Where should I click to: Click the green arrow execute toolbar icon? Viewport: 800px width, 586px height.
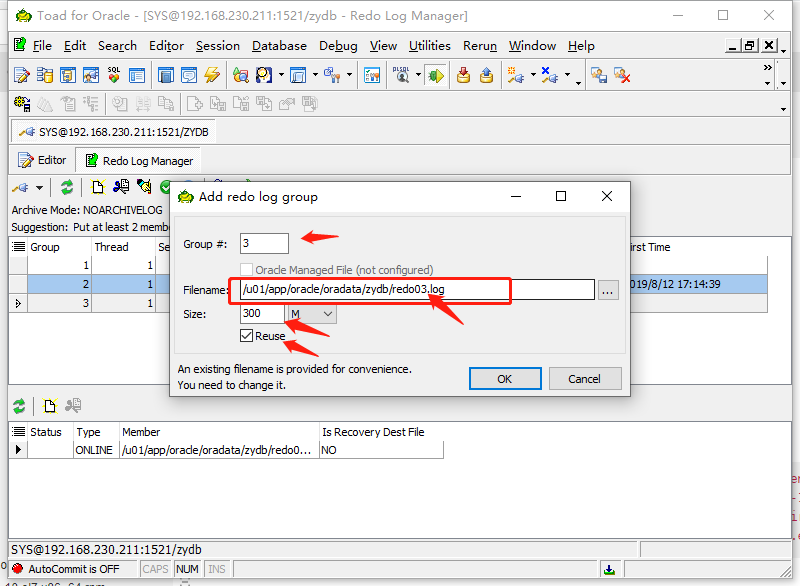(x=435, y=75)
